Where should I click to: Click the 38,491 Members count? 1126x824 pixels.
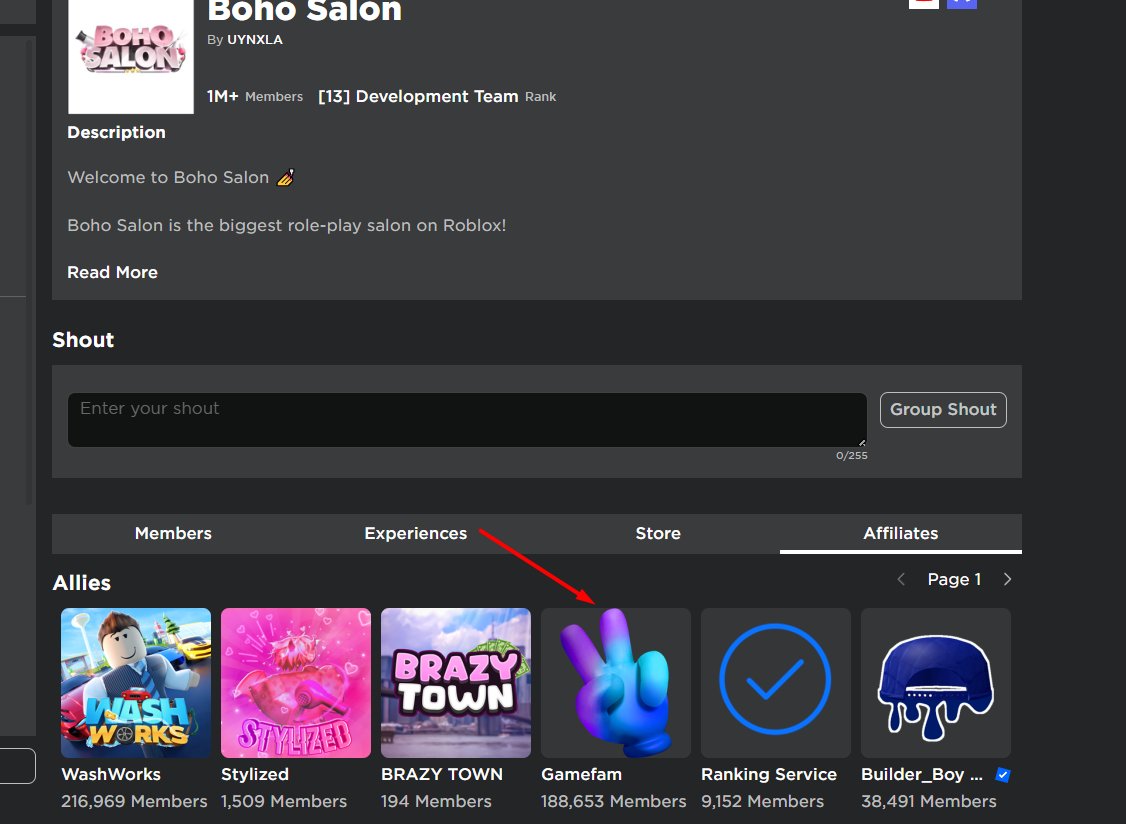(929, 801)
